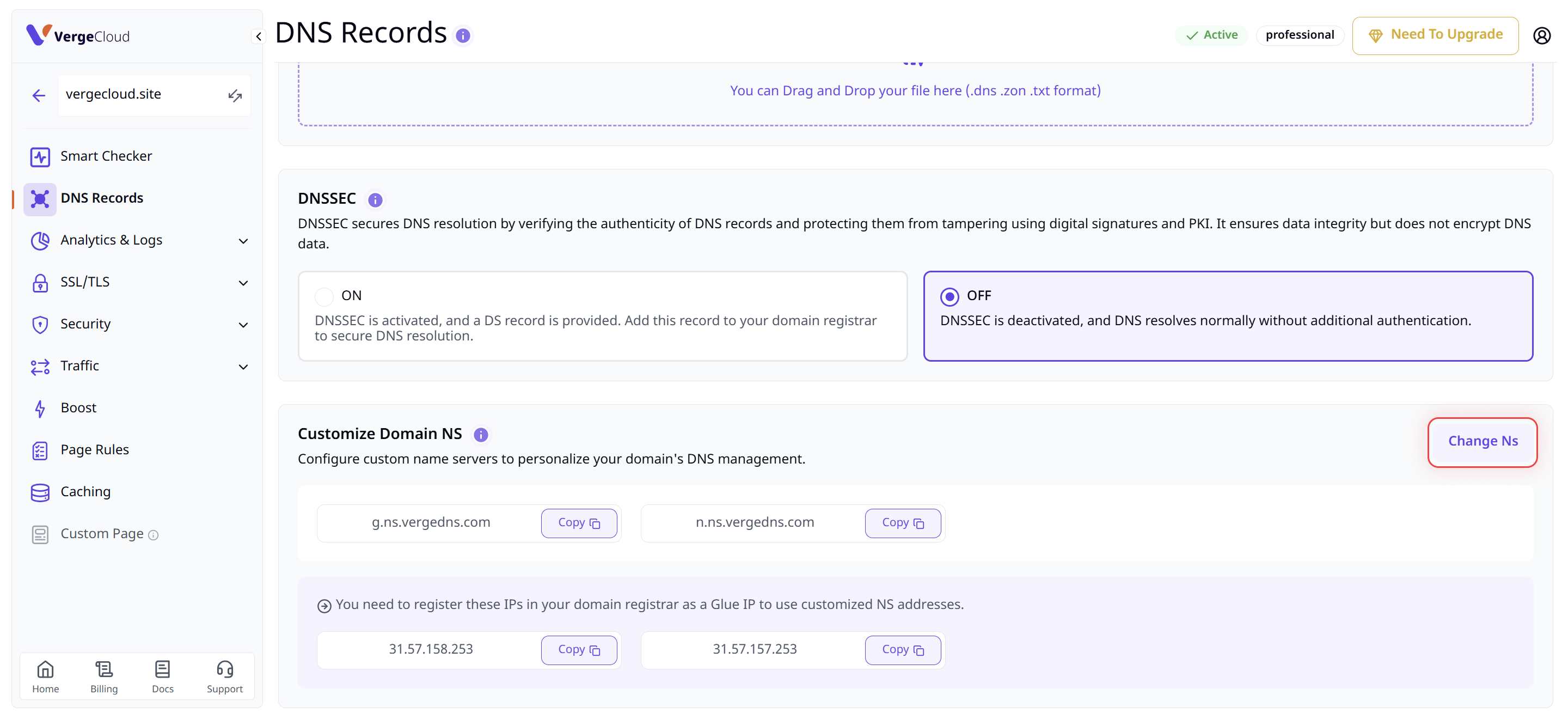Open the Boost lightning icon item
This screenshot has height=719, width=1568.
coord(40,409)
